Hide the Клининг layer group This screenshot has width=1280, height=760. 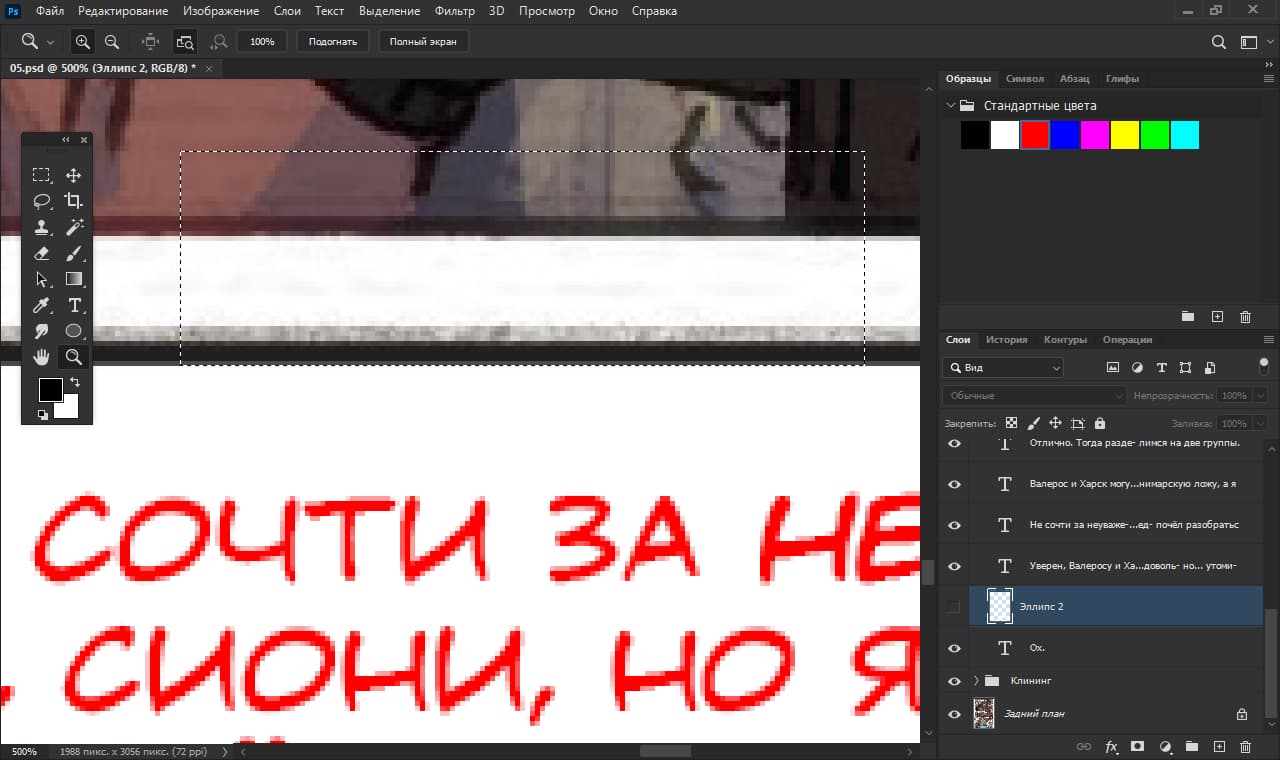click(954, 681)
